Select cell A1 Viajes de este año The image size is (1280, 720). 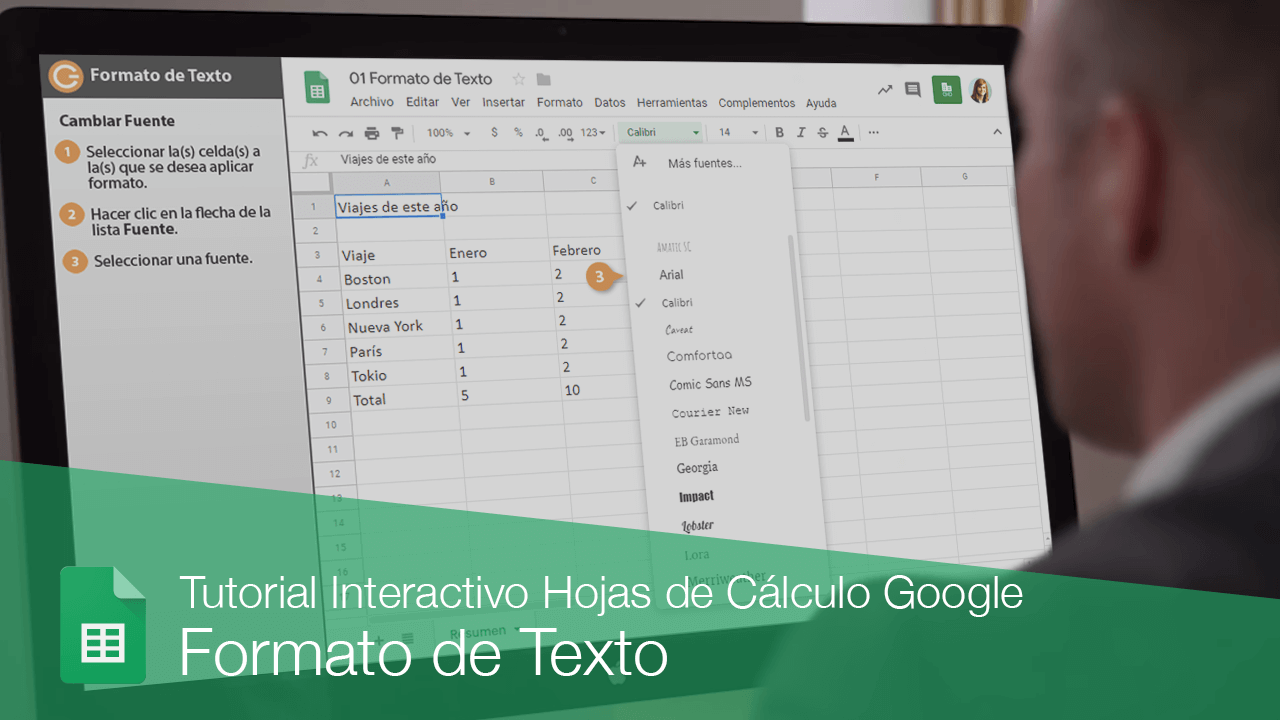click(388, 207)
